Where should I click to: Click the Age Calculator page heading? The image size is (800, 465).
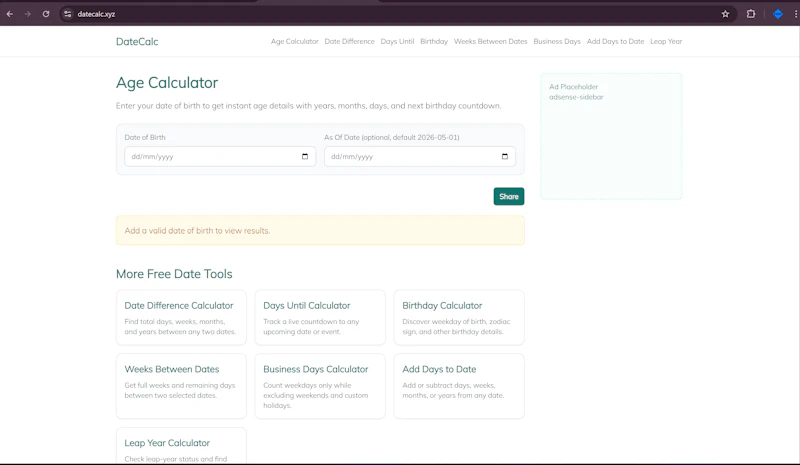(167, 83)
